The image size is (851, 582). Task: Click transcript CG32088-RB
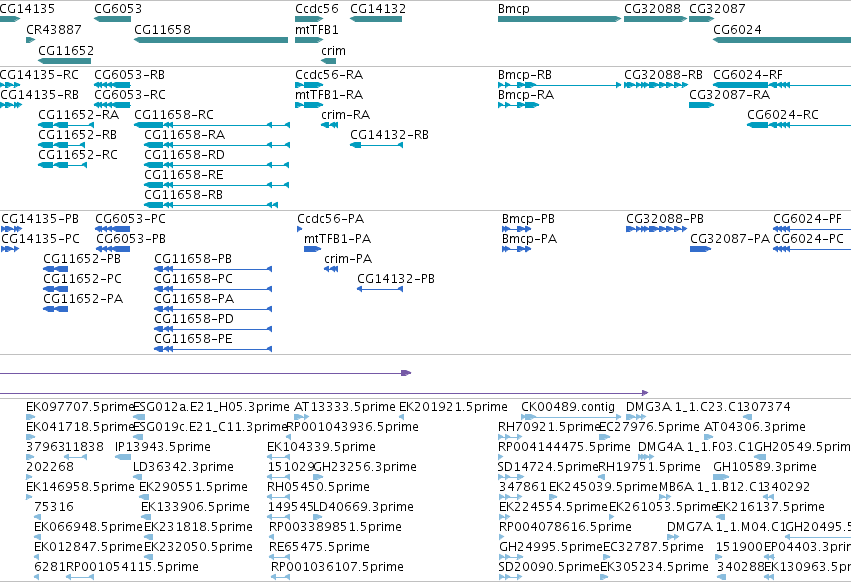(x=656, y=85)
